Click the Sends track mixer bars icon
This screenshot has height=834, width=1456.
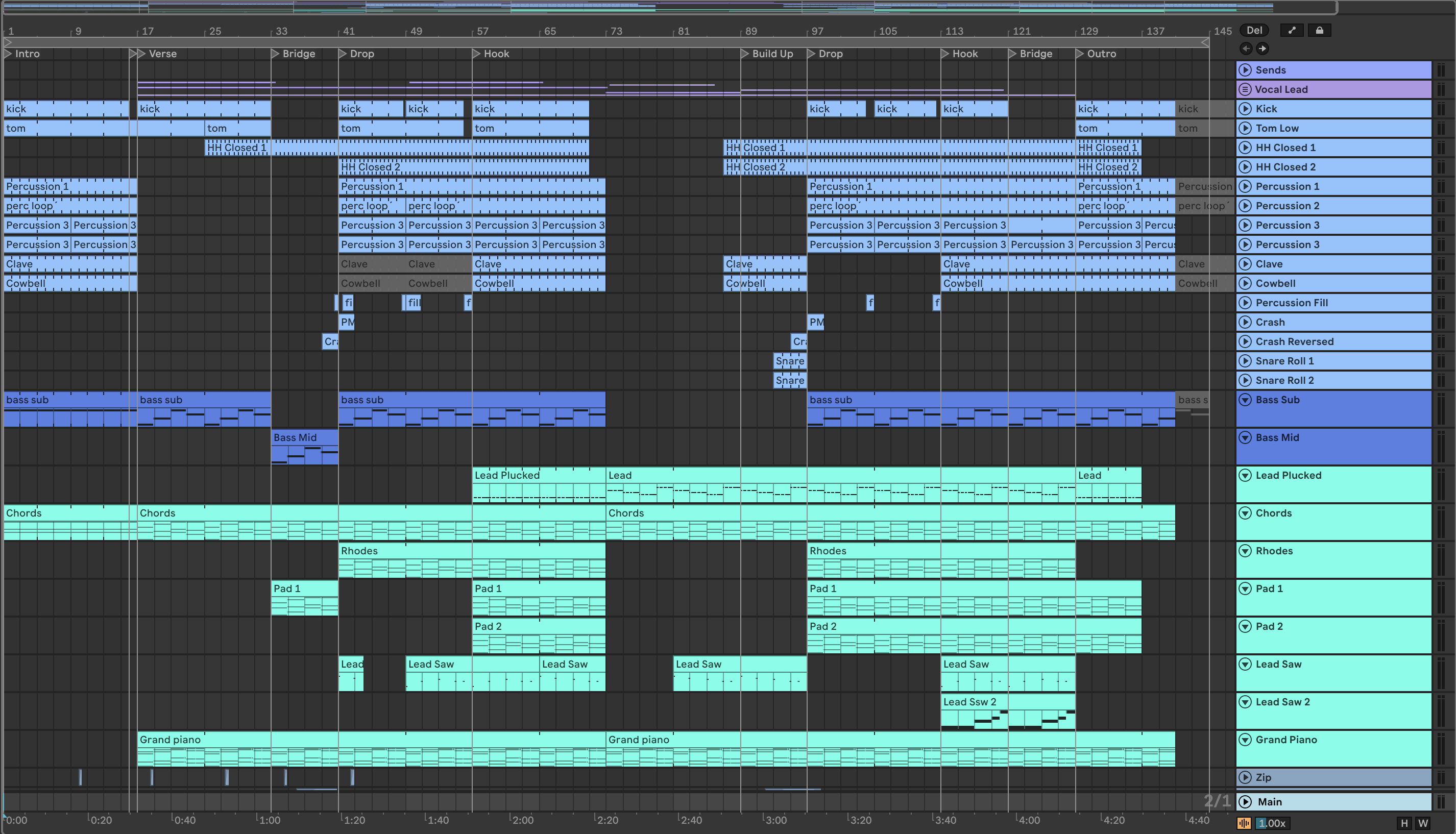tap(1441, 70)
